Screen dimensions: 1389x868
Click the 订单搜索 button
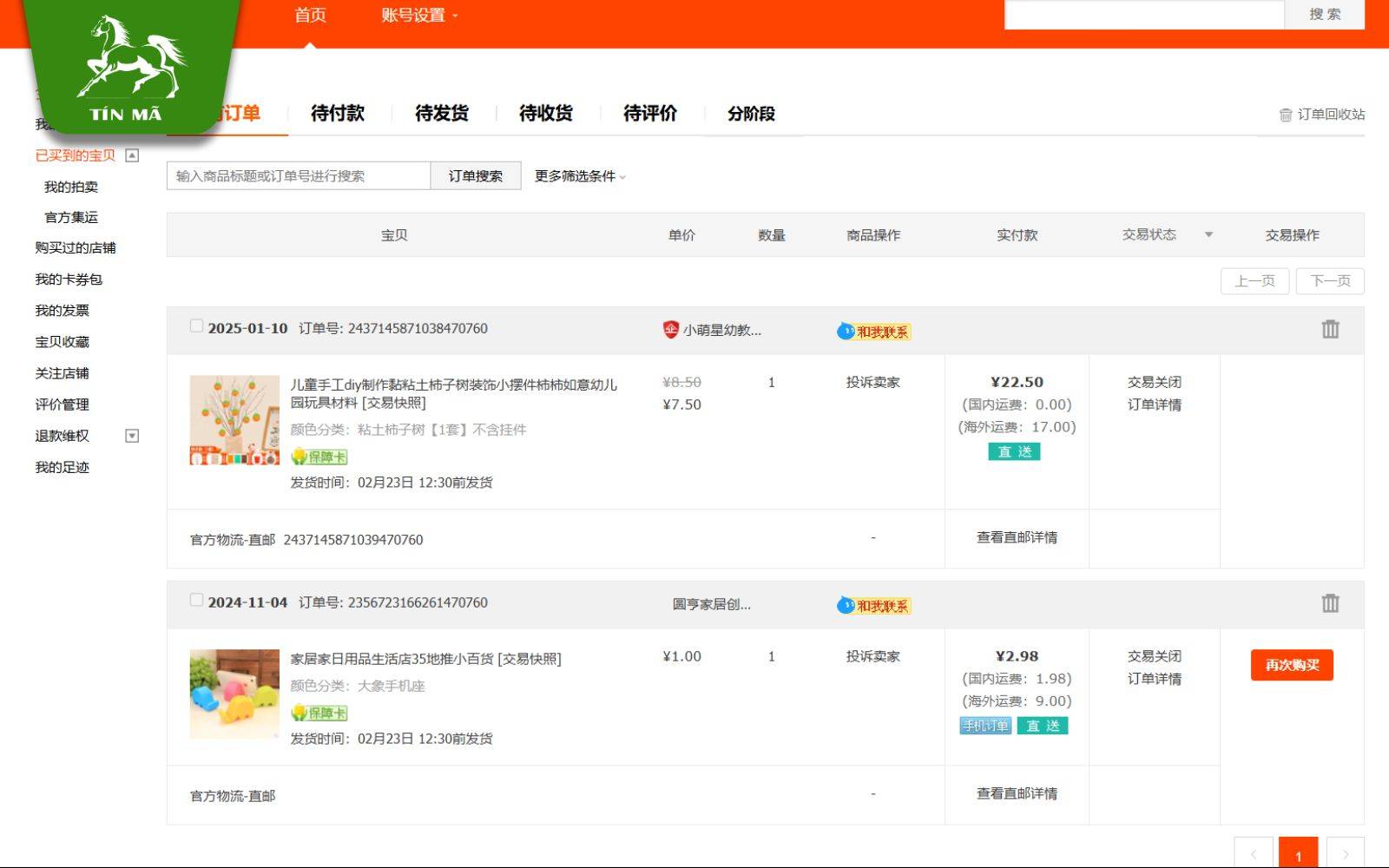[x=476, y=175]
